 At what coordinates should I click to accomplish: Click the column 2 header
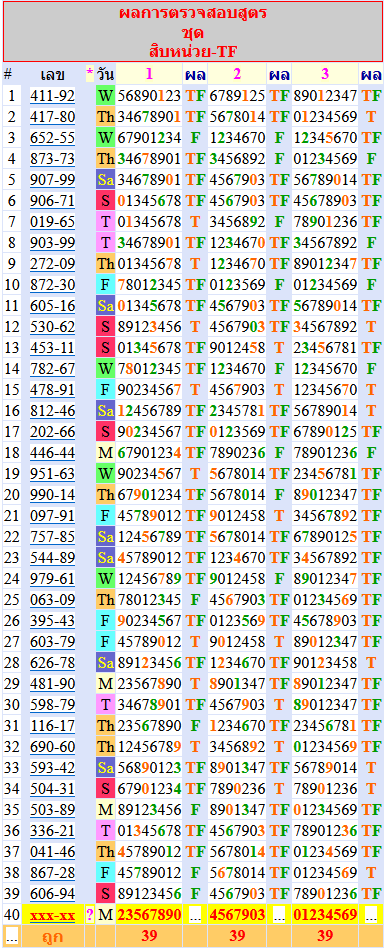pos(237,74)
